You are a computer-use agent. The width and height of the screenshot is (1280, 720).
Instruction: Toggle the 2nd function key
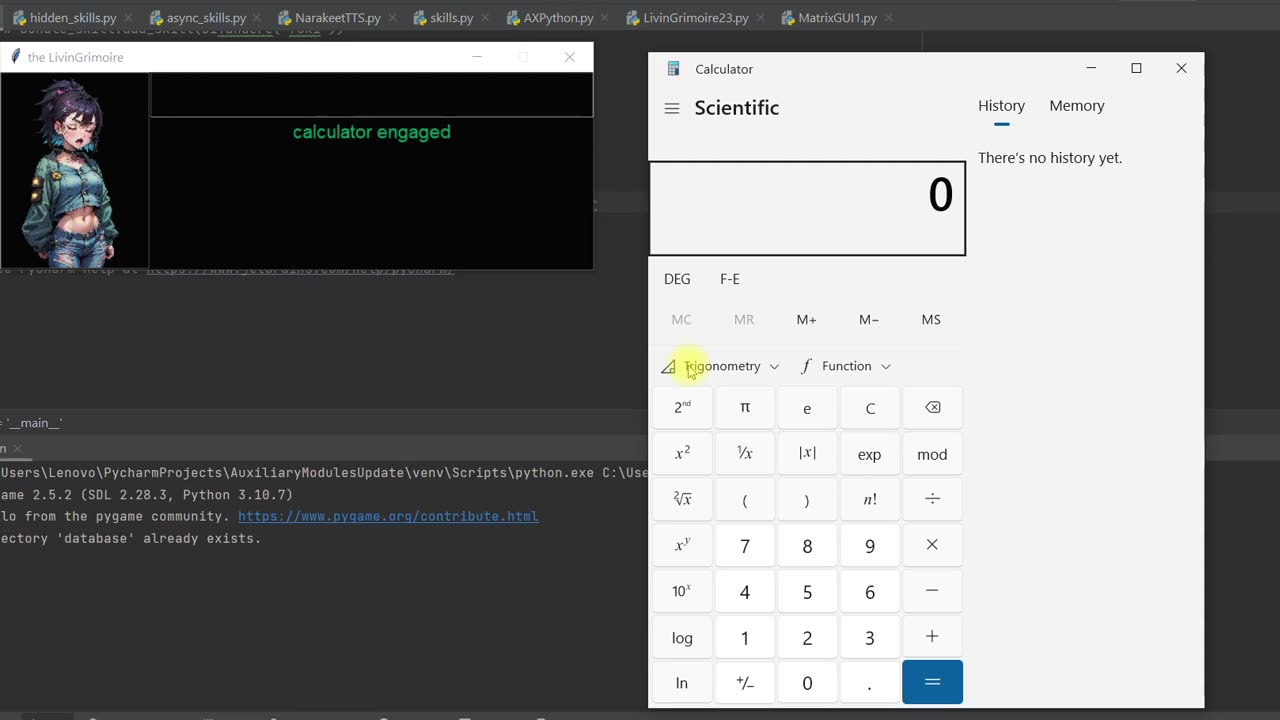(682, 408)
